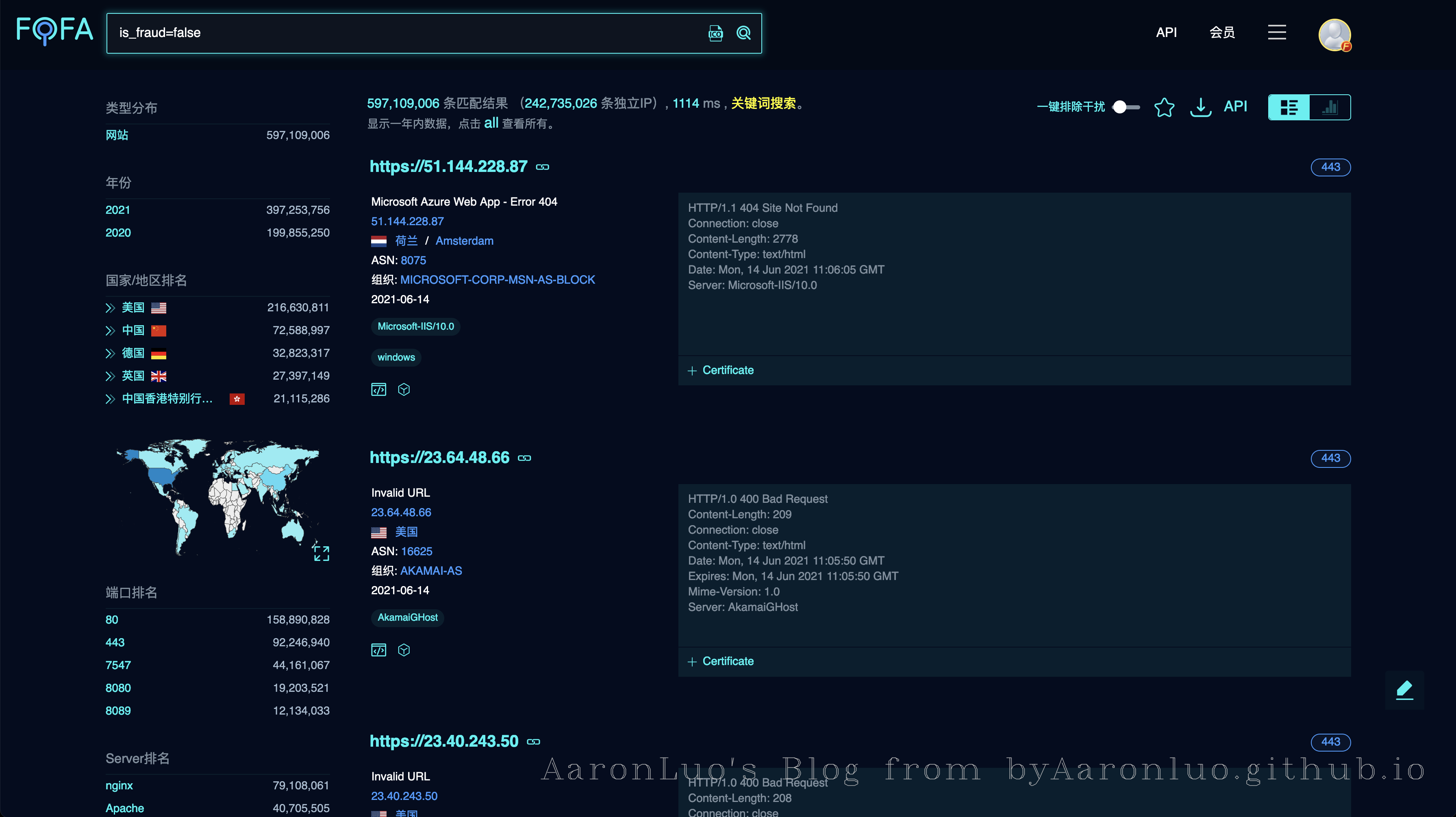Click the MICROSOFT-CORP-MSN-AS-BLOCK organization link
Viewport: 1456px width, 817px height.
point(498,280)
